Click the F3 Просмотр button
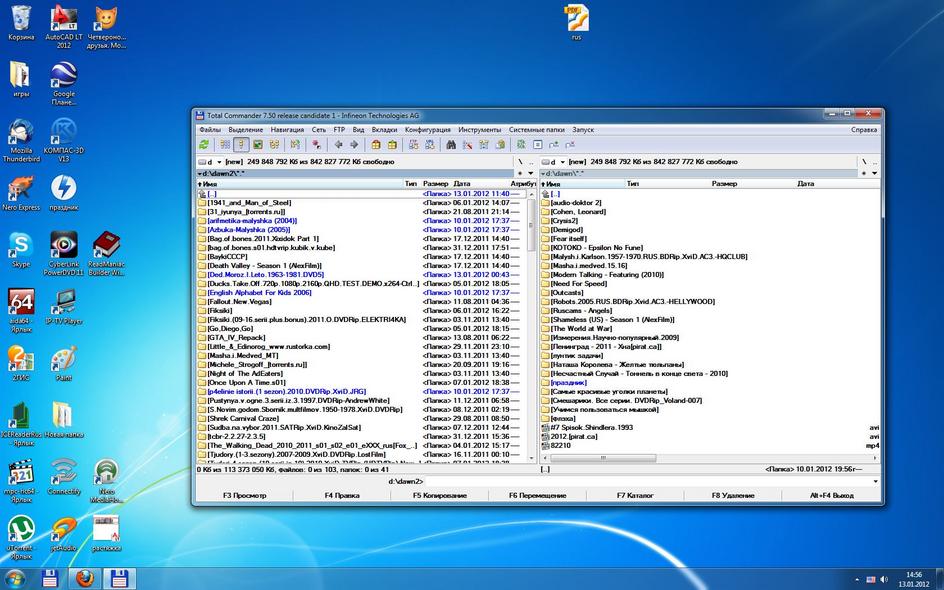944x590 pixels. coord(244,495)
